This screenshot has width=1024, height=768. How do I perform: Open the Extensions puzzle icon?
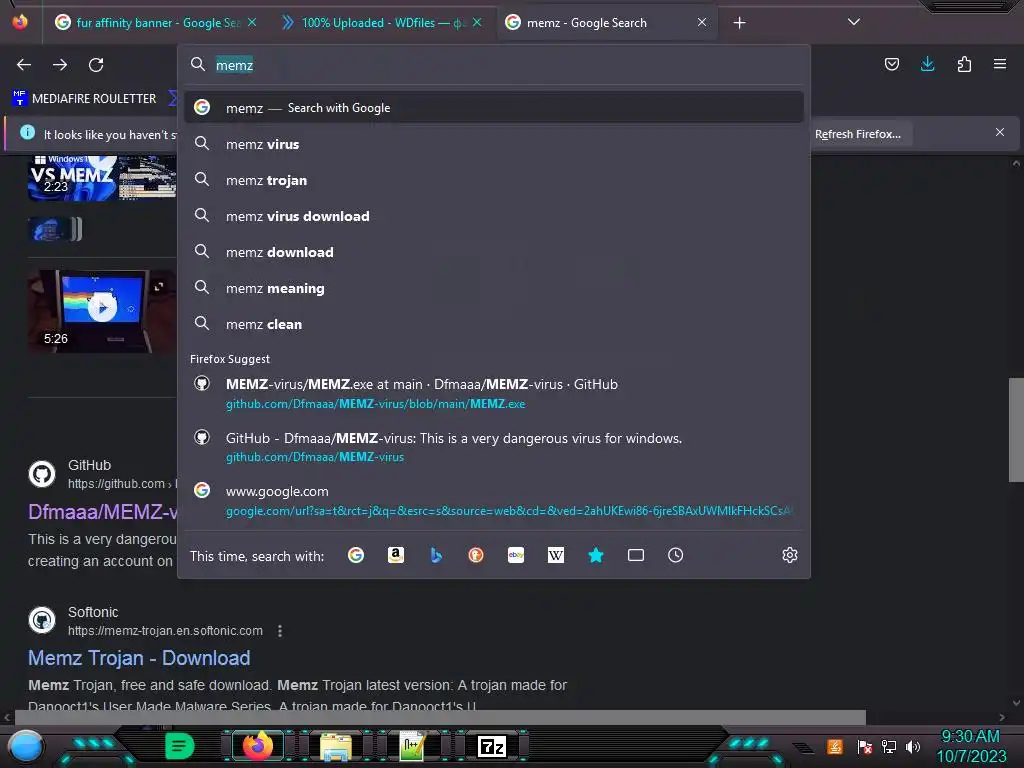tap(964, 64)
